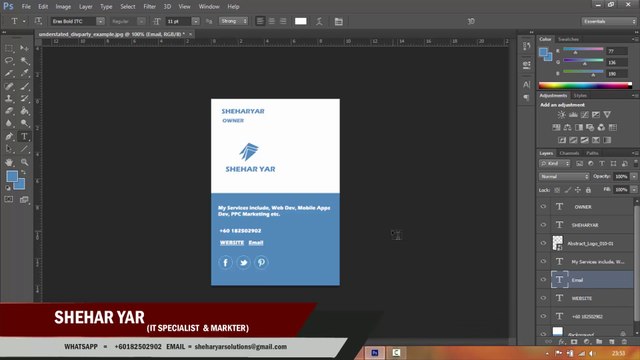Hide the Abstract_Logo layer
This screenshot has height=360, width=640.
click(543, 243)
